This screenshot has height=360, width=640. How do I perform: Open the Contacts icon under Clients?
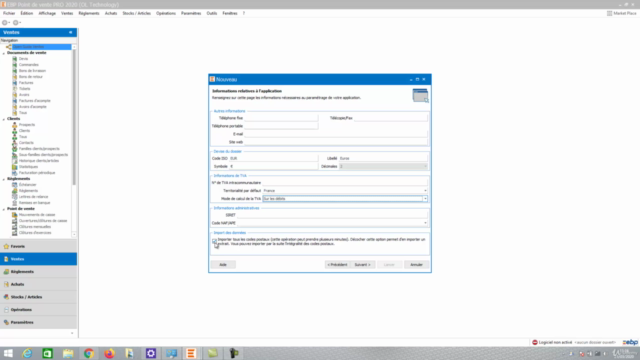(15, 142)
